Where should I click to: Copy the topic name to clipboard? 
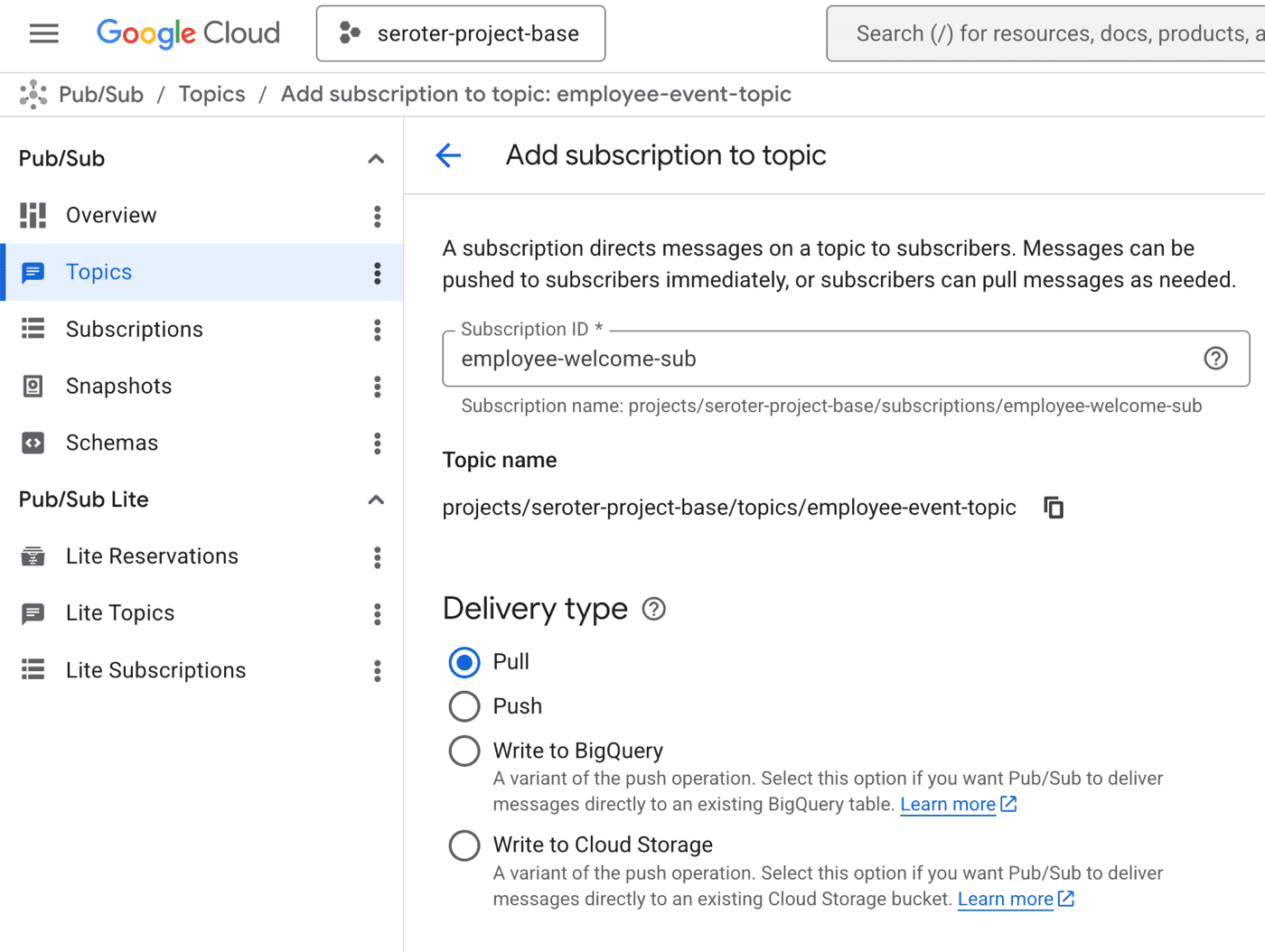[x=1053, y=508]
